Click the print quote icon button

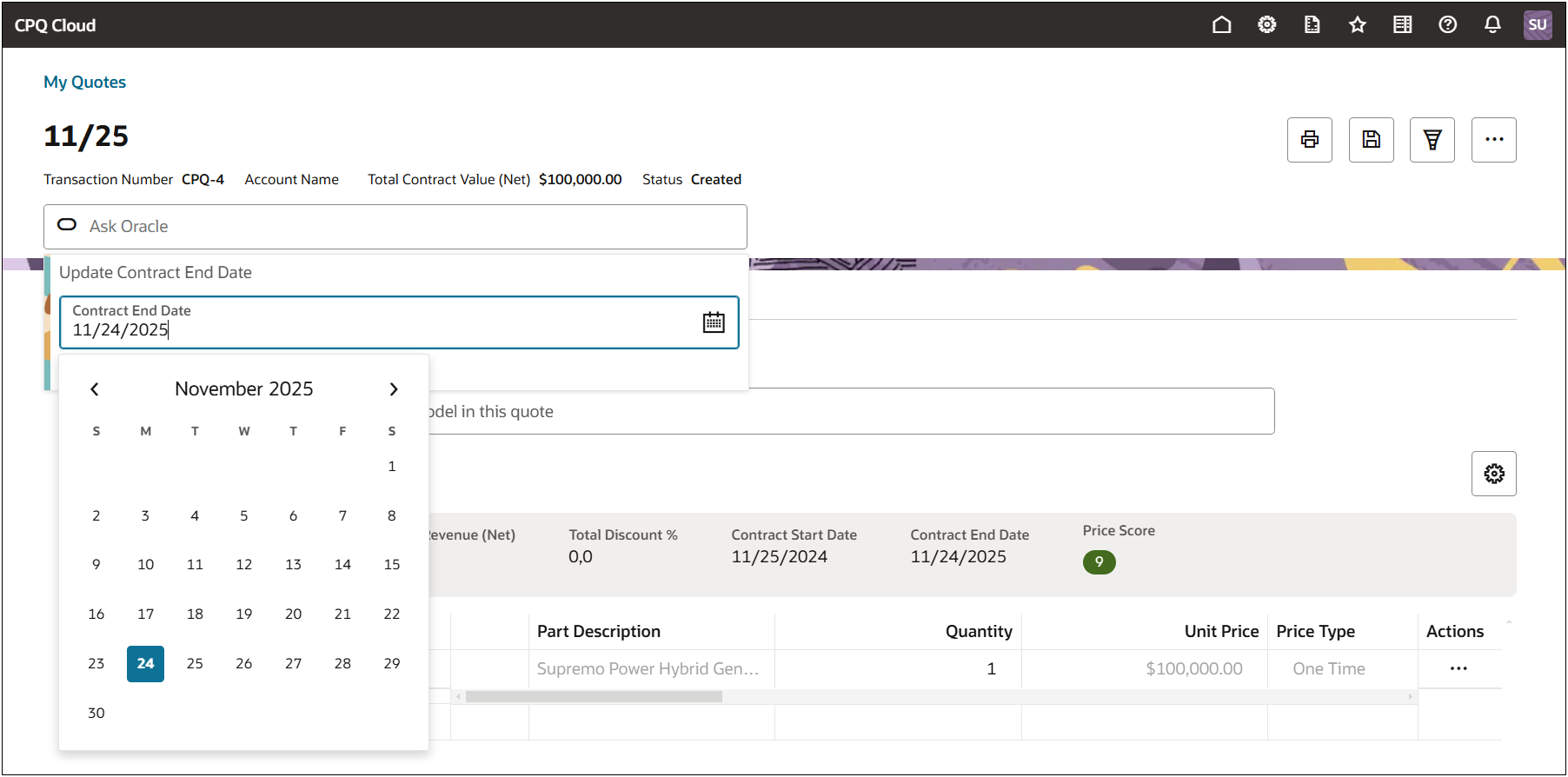(x=1309, y=140)
